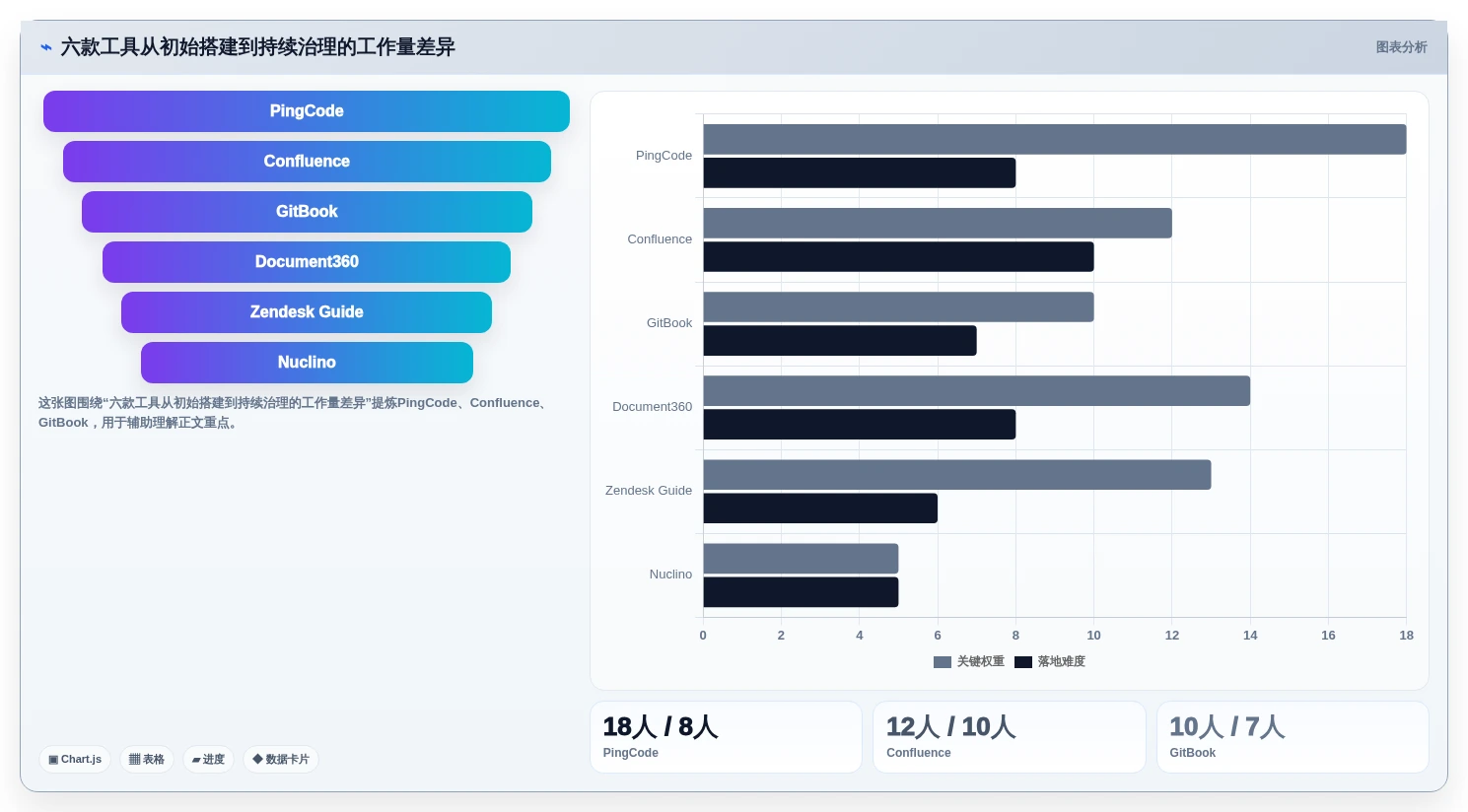Click the Nuclino y-axis label

coord(670,575)
